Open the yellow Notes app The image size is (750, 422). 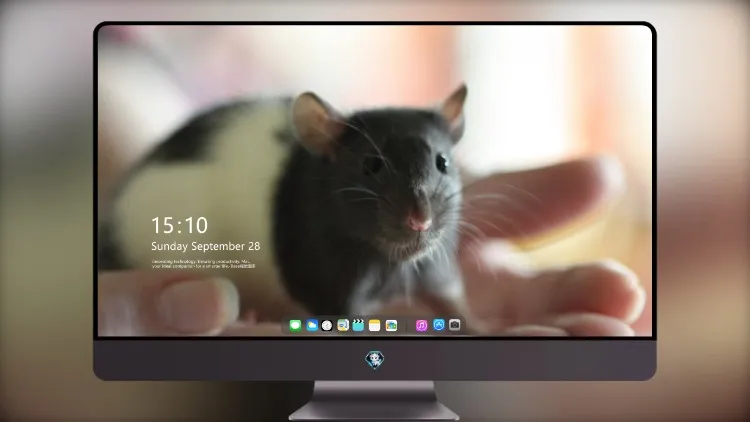[x=375, y=325]
